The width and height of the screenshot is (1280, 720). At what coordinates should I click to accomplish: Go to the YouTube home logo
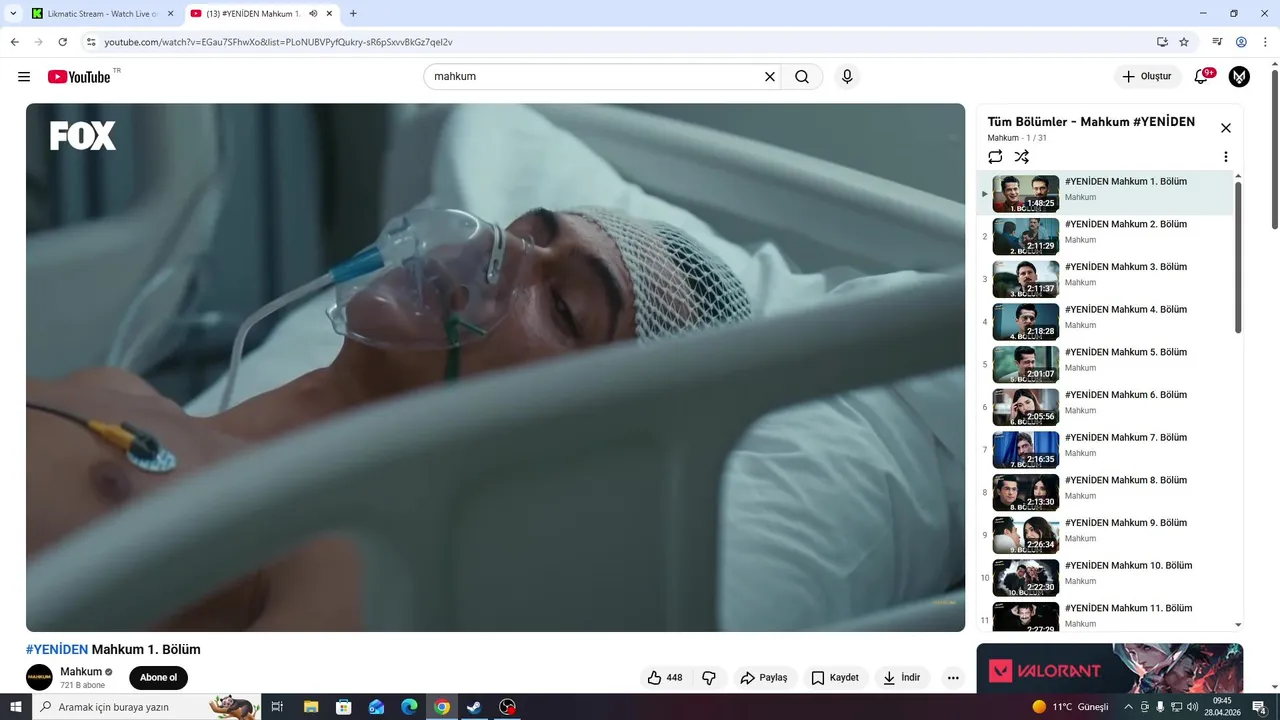tap(79, 77)
